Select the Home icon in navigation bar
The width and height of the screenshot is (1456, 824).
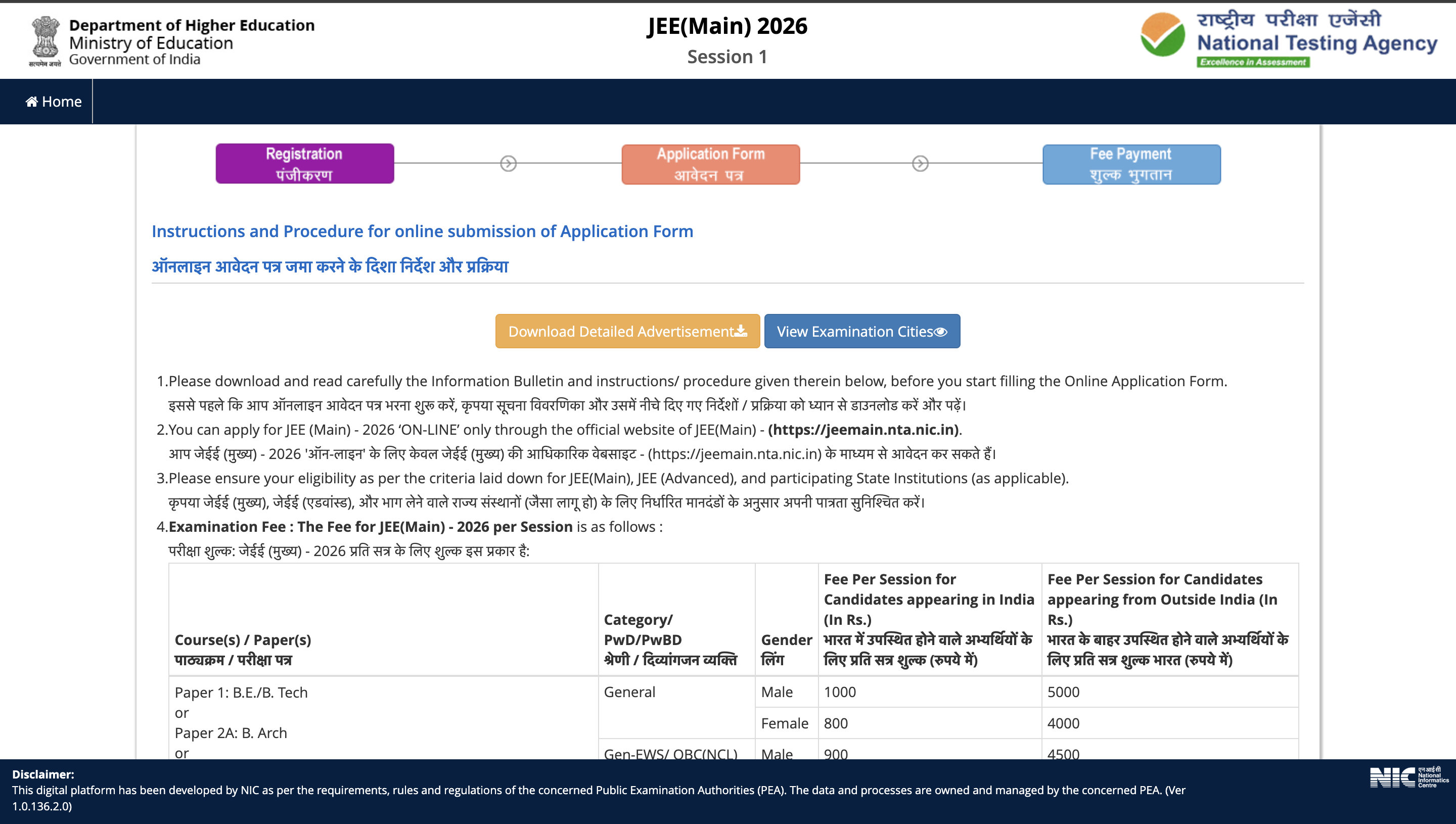tap(31, 101)
